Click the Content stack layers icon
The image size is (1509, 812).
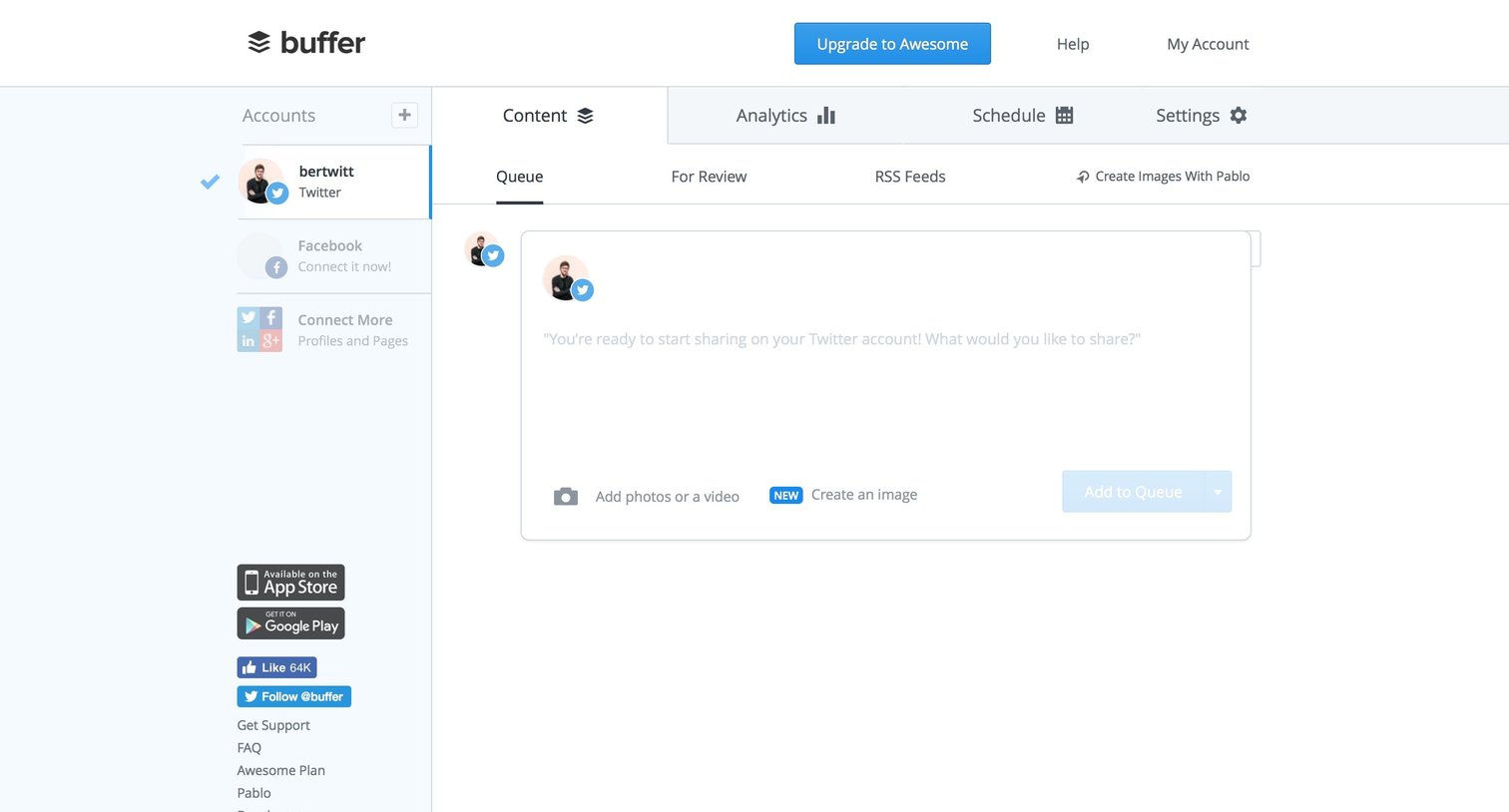pos(585,116)
